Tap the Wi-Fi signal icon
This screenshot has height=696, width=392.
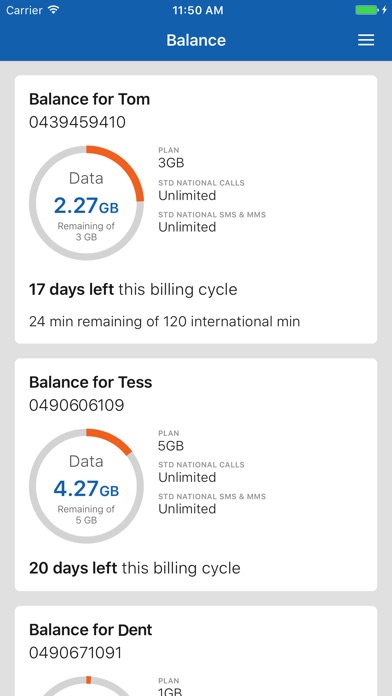point(54,10)
